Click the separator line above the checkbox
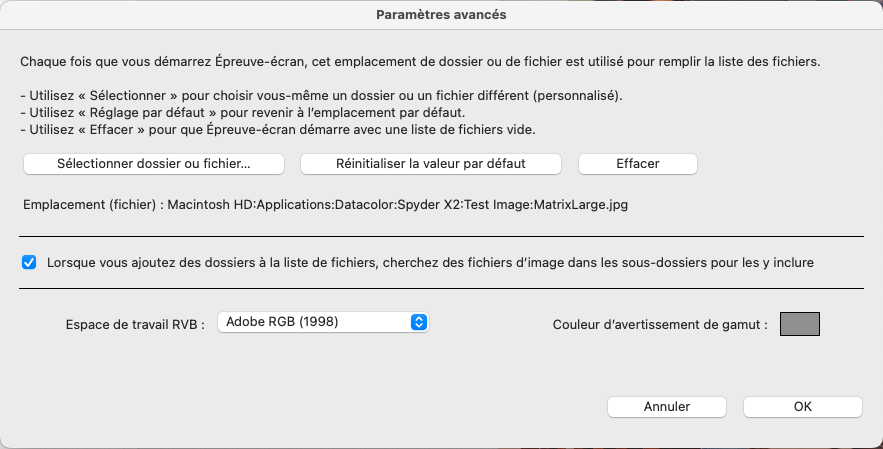Viewport: 883px width, 449px height. (x=442, y=237)
